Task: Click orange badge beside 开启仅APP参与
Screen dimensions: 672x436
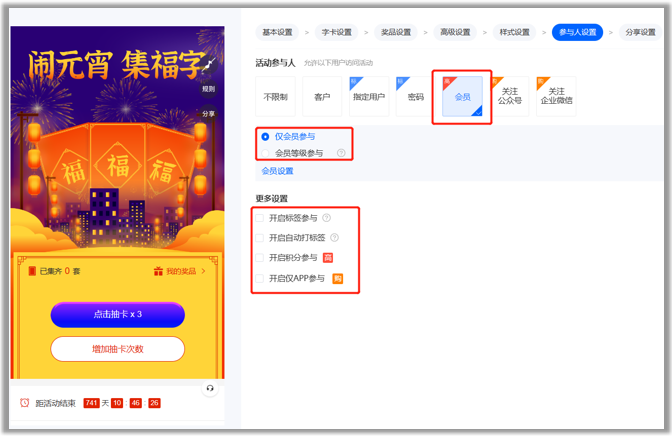Action: [x=338, y=279]
